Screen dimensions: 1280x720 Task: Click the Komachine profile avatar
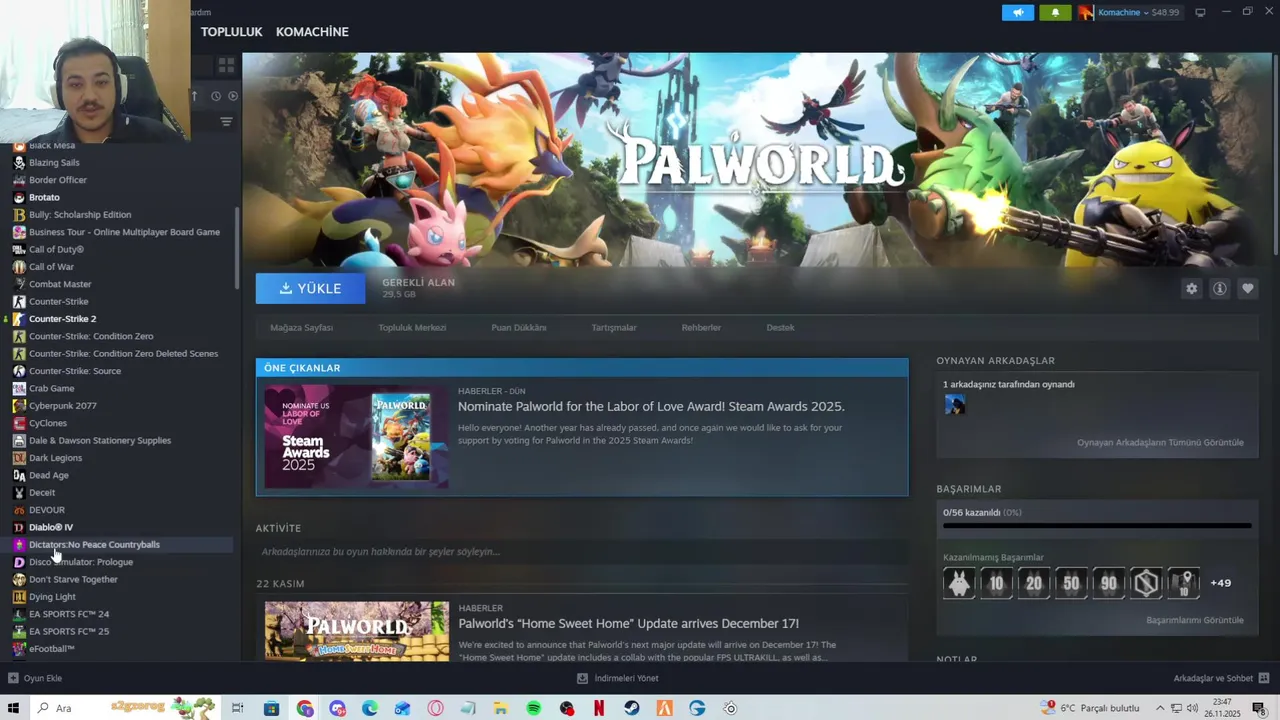(x=1086, y=12)
